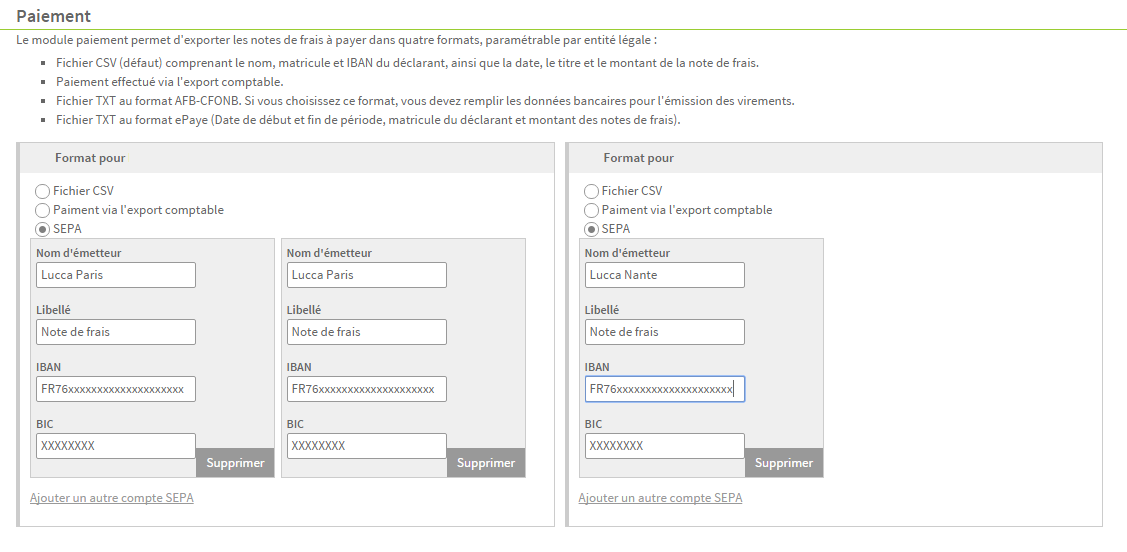
Task: Select Paiment via l'export comptable in left panel
Action: [x=42, y=211]
